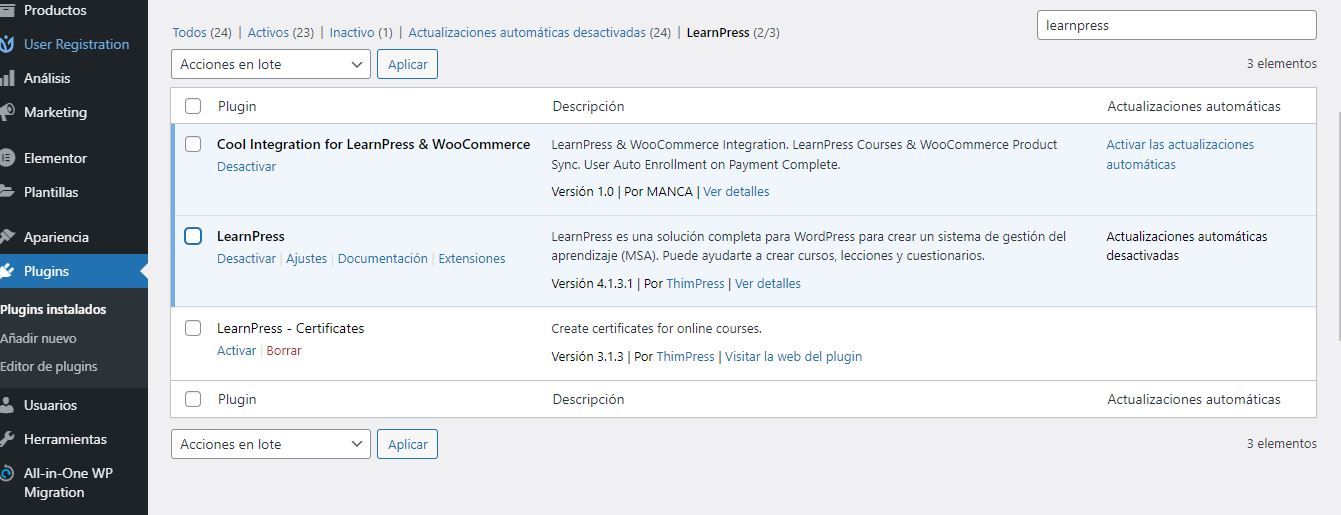Image resolution: width=1341 pixels, height=515 pixels.
Task: Open the Marketing menu item
Action: pyautogui.click(x=55, y=112)
